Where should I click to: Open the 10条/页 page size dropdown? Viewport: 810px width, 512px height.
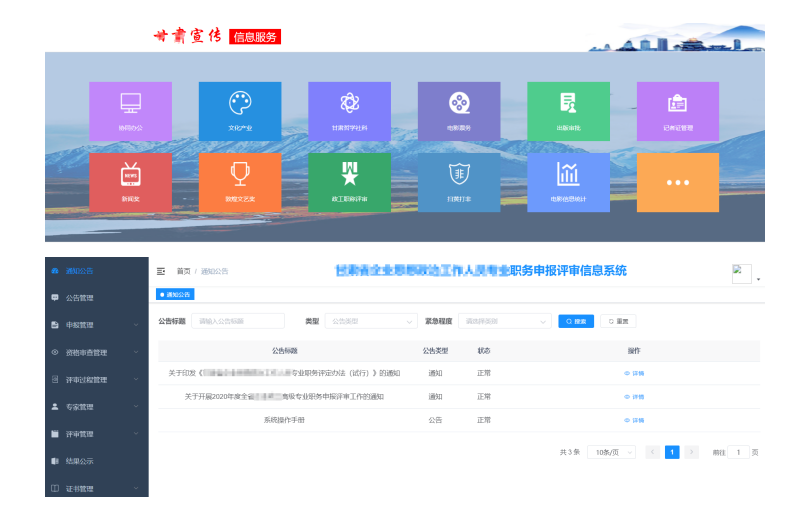tap(611, 452)
